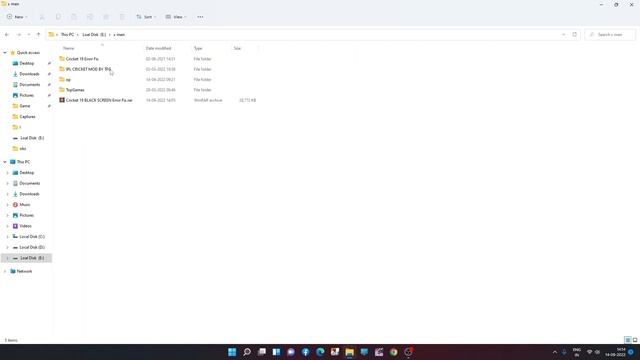Screen dimensions: 640x360
Task: Open the Sort dropdown menu
Action: tap(146, 17)
